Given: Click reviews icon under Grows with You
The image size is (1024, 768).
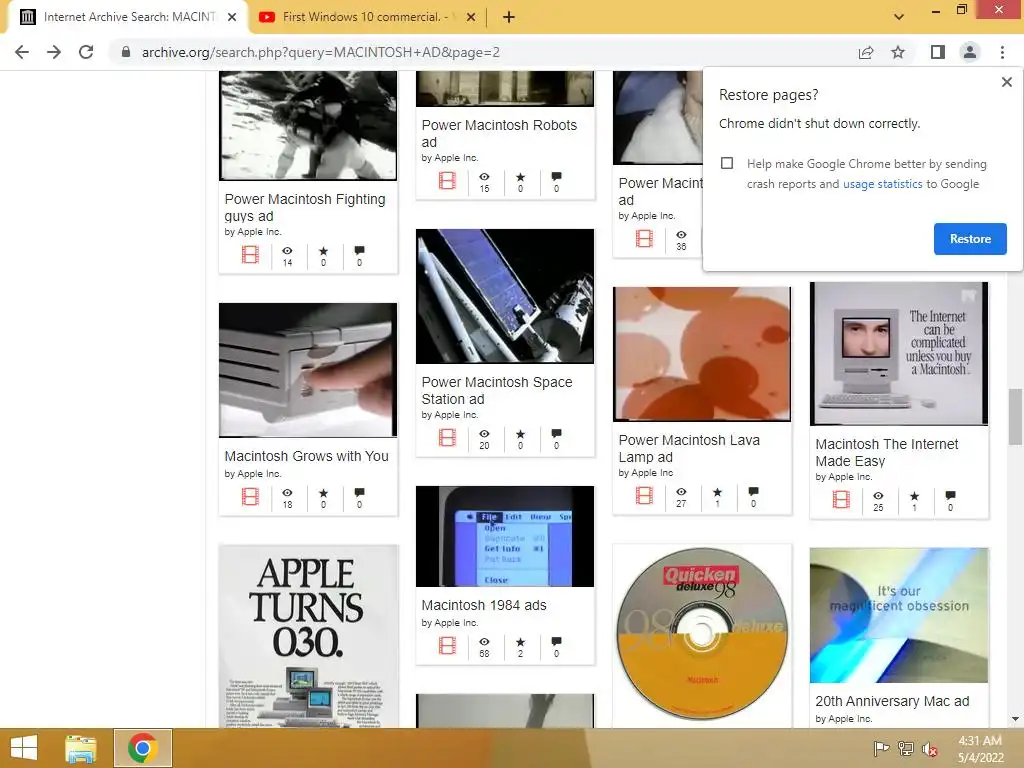Looking at the screenshot, I should tap(359, 493).
